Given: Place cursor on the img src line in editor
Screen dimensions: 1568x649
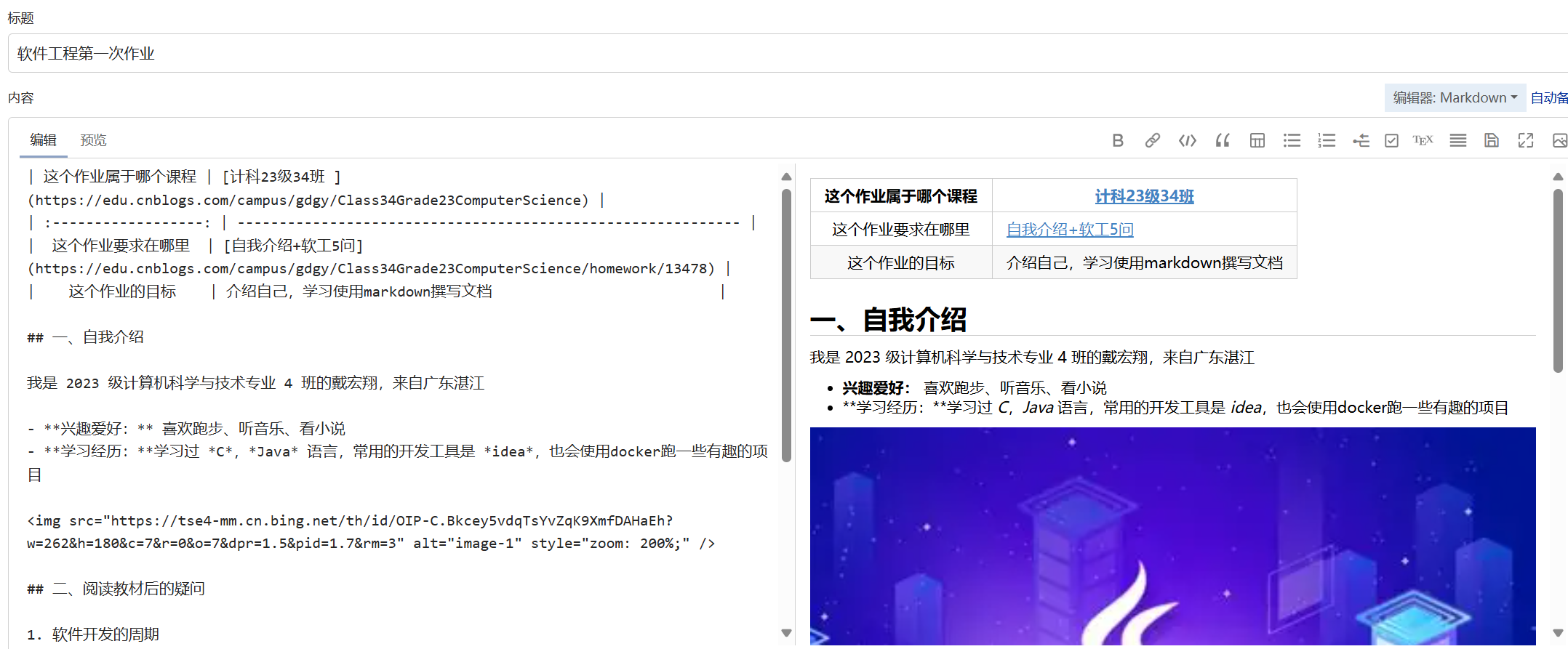Looking at the screenshot, I should 371,532.
